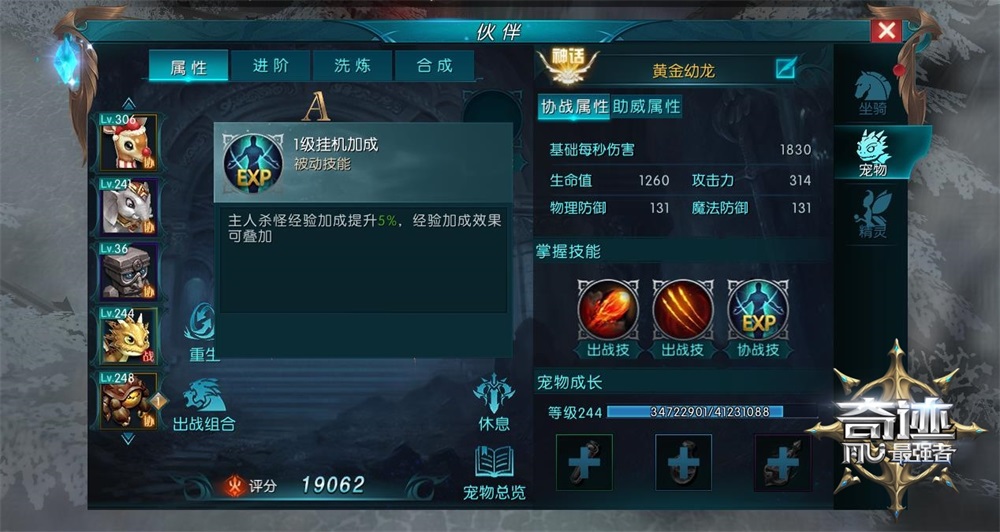Switch to the 助威属性 toggle
Image resolution: width=1000 pixels, height=532 pixels.
[647, 106]
